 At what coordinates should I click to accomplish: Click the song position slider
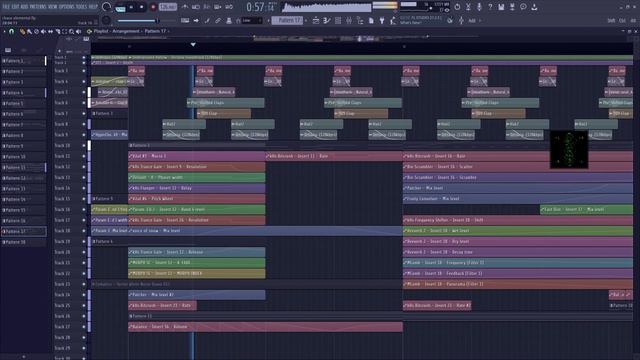pyautogui.click(x=138, y=21)
